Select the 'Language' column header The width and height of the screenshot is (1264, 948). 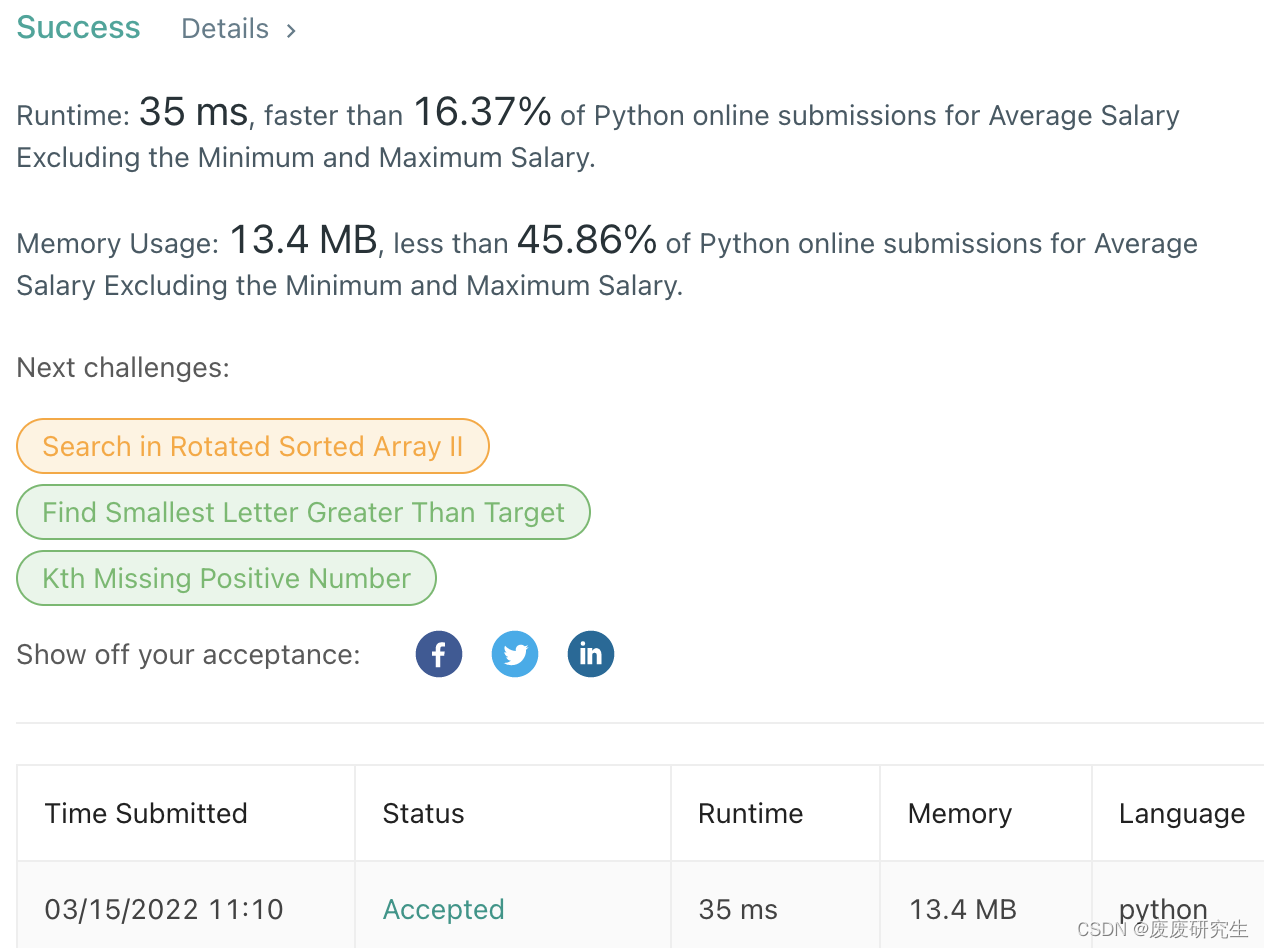point(1181,813)
